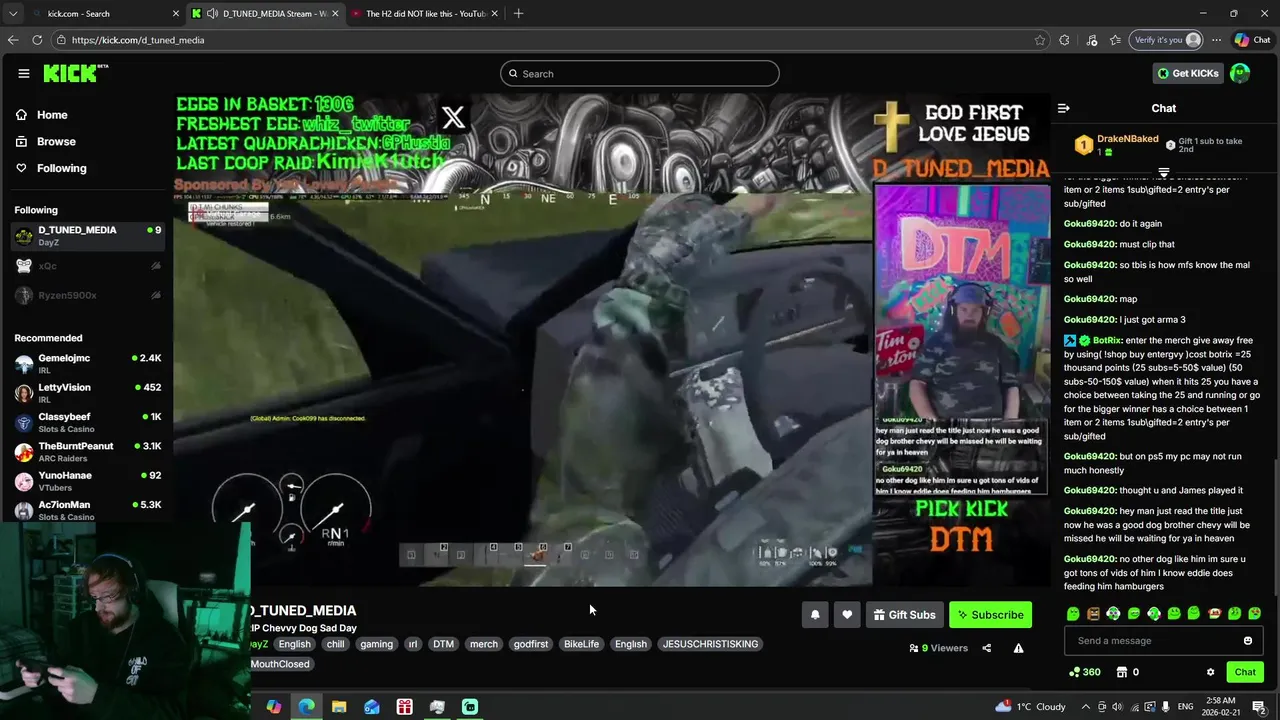Open the Get KICKs purchase button

point(1188,73)
